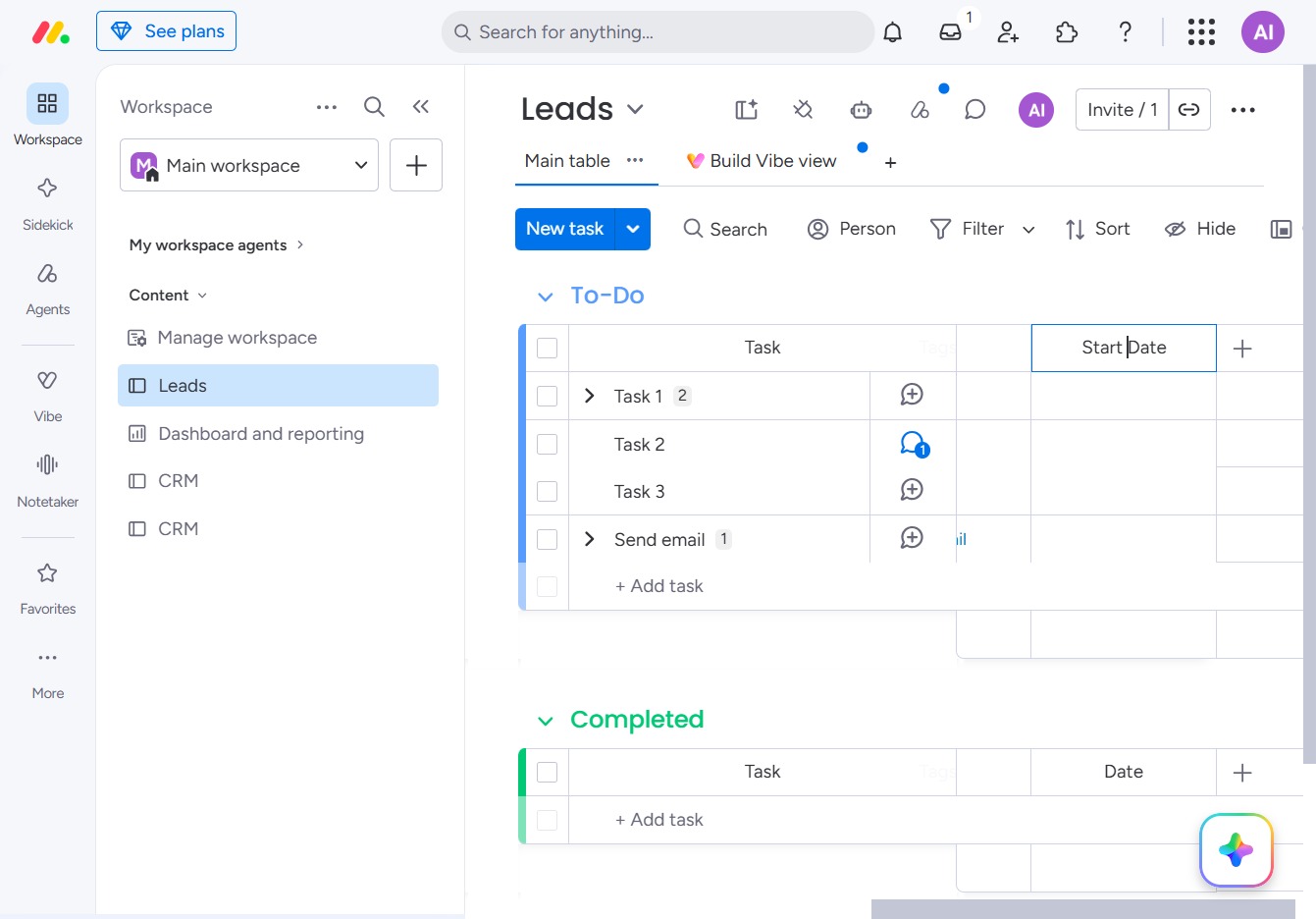Image resolution: width=1316 pixels, height=919 pixels.
Task: Add an update to Task 3
Action: point(912,490)
